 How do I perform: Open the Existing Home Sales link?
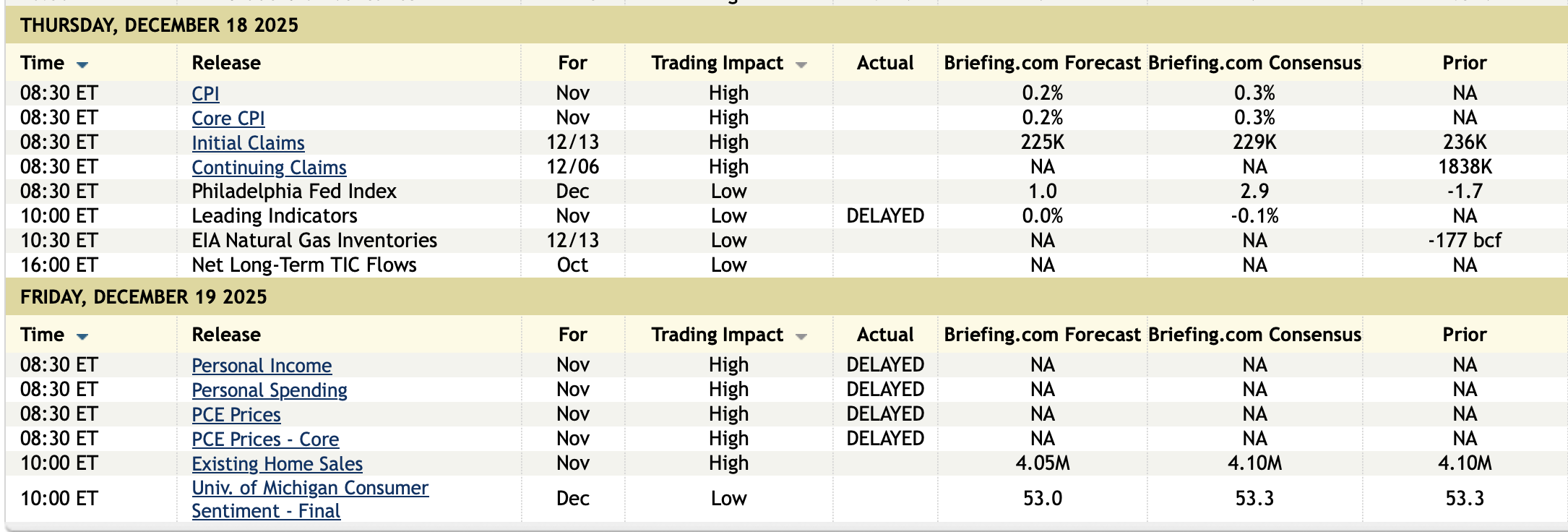click(277, 464)
